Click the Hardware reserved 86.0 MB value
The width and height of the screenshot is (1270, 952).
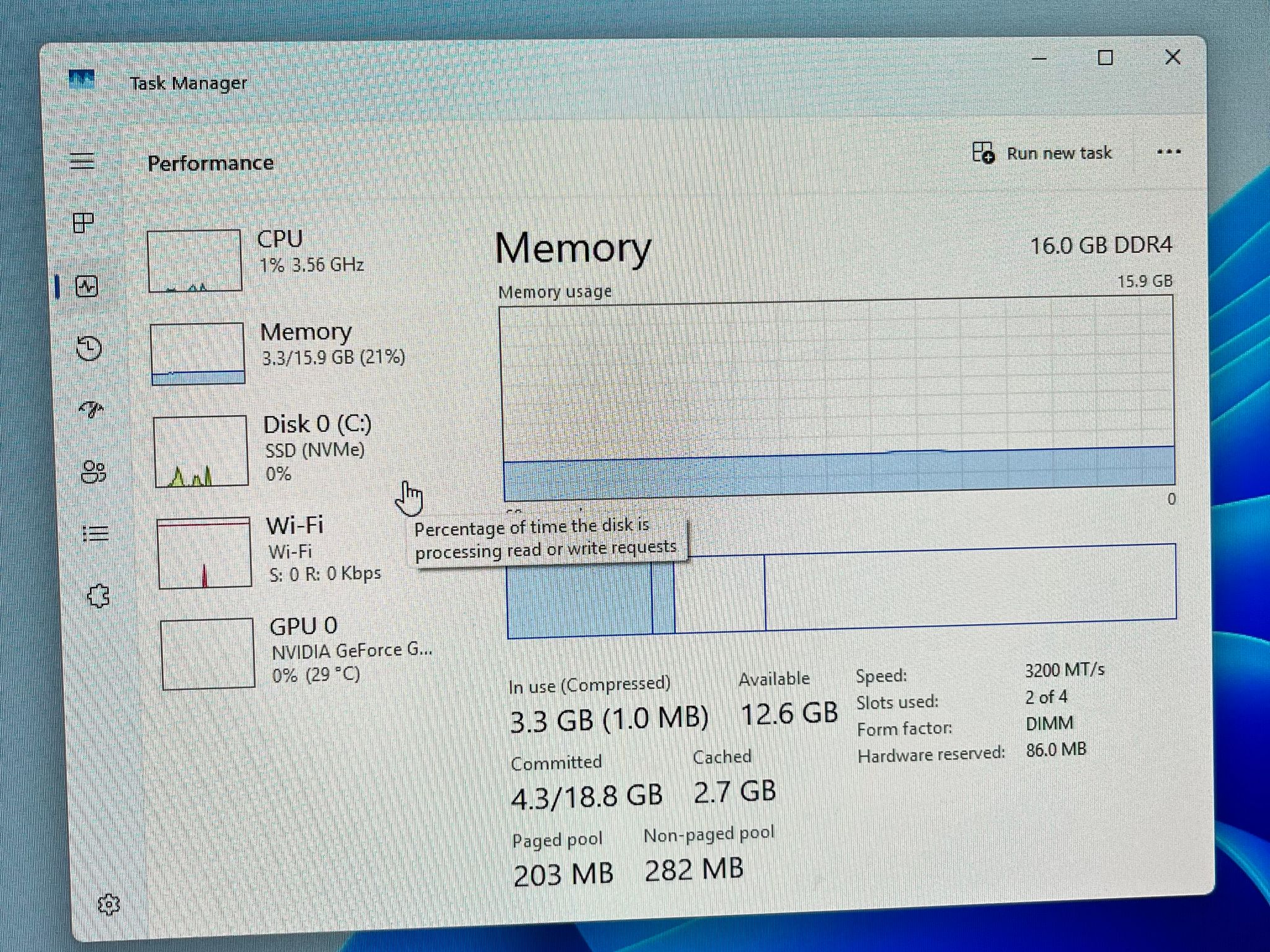tap(1056, 749)
